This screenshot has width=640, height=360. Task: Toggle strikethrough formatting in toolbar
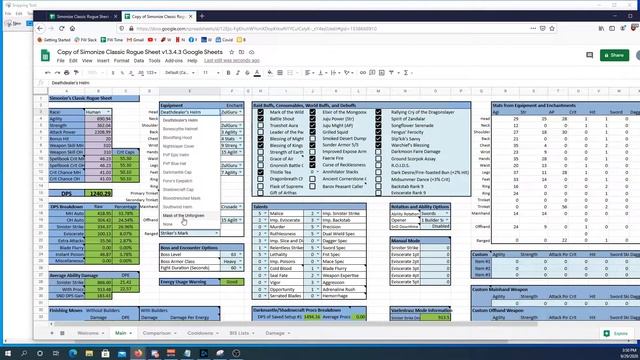tap(247, 73)
